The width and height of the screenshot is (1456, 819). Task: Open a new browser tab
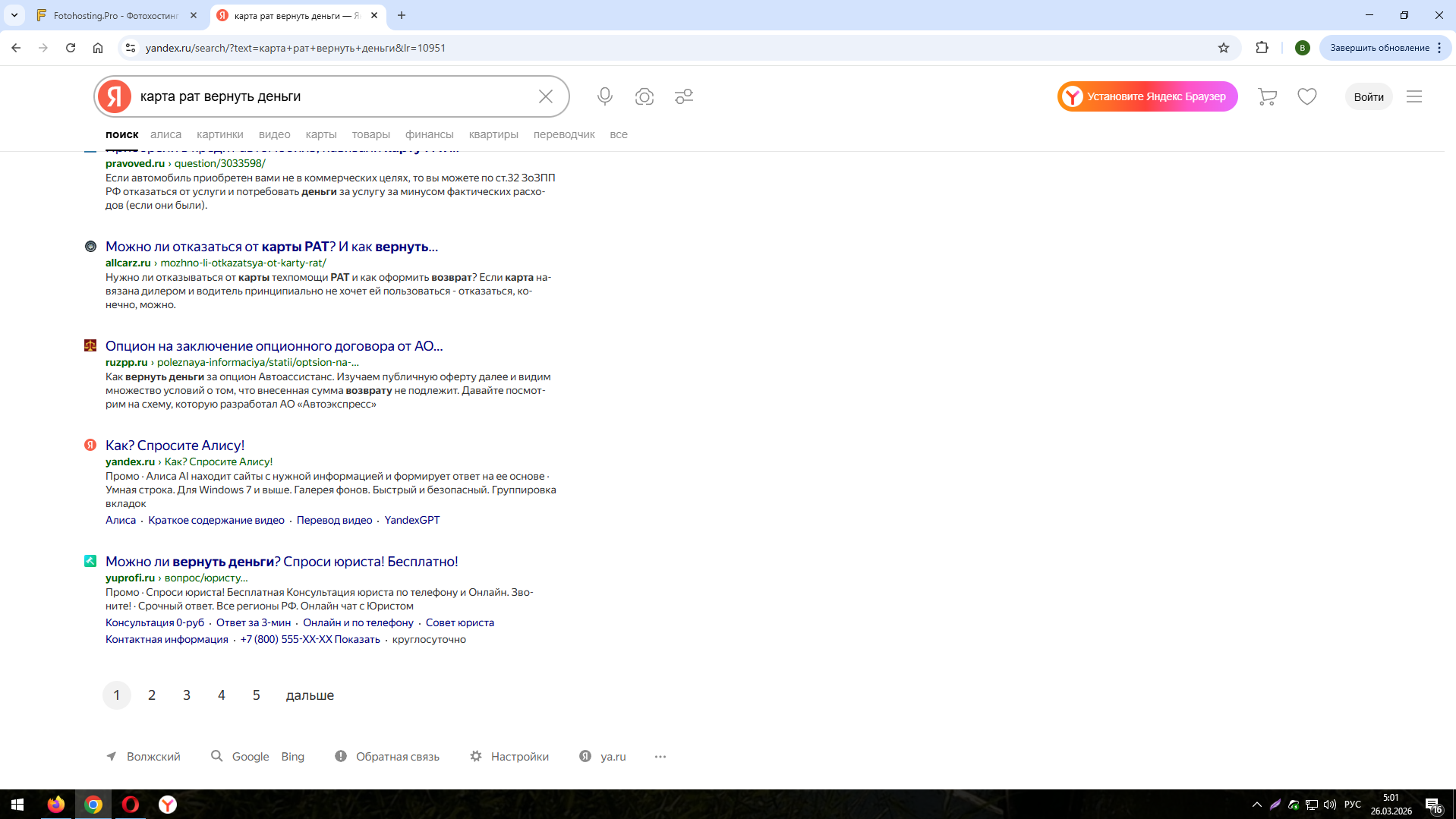(402, 15)
